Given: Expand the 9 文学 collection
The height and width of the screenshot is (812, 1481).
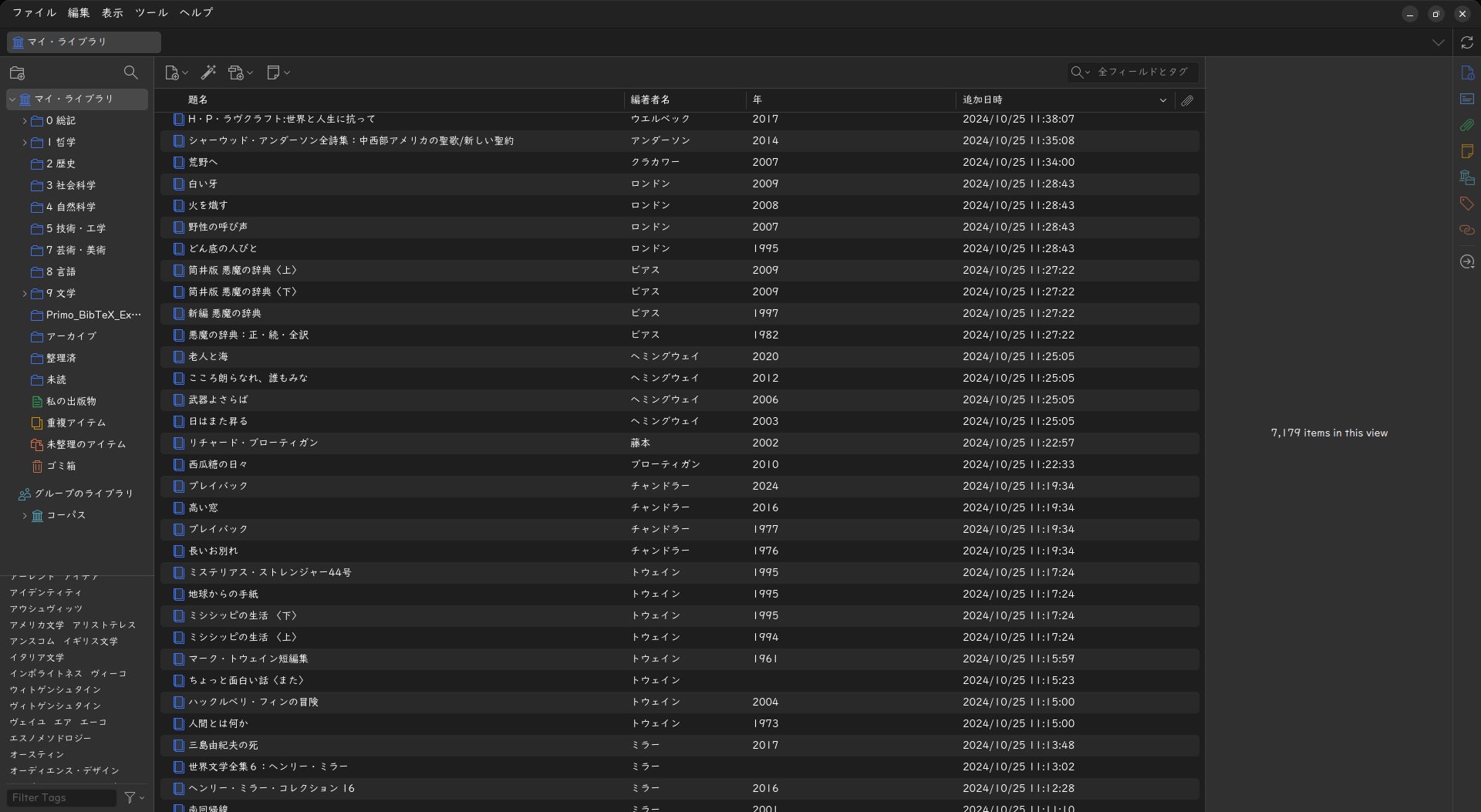Looking at the screenshot, I should [x=25, y=294].
